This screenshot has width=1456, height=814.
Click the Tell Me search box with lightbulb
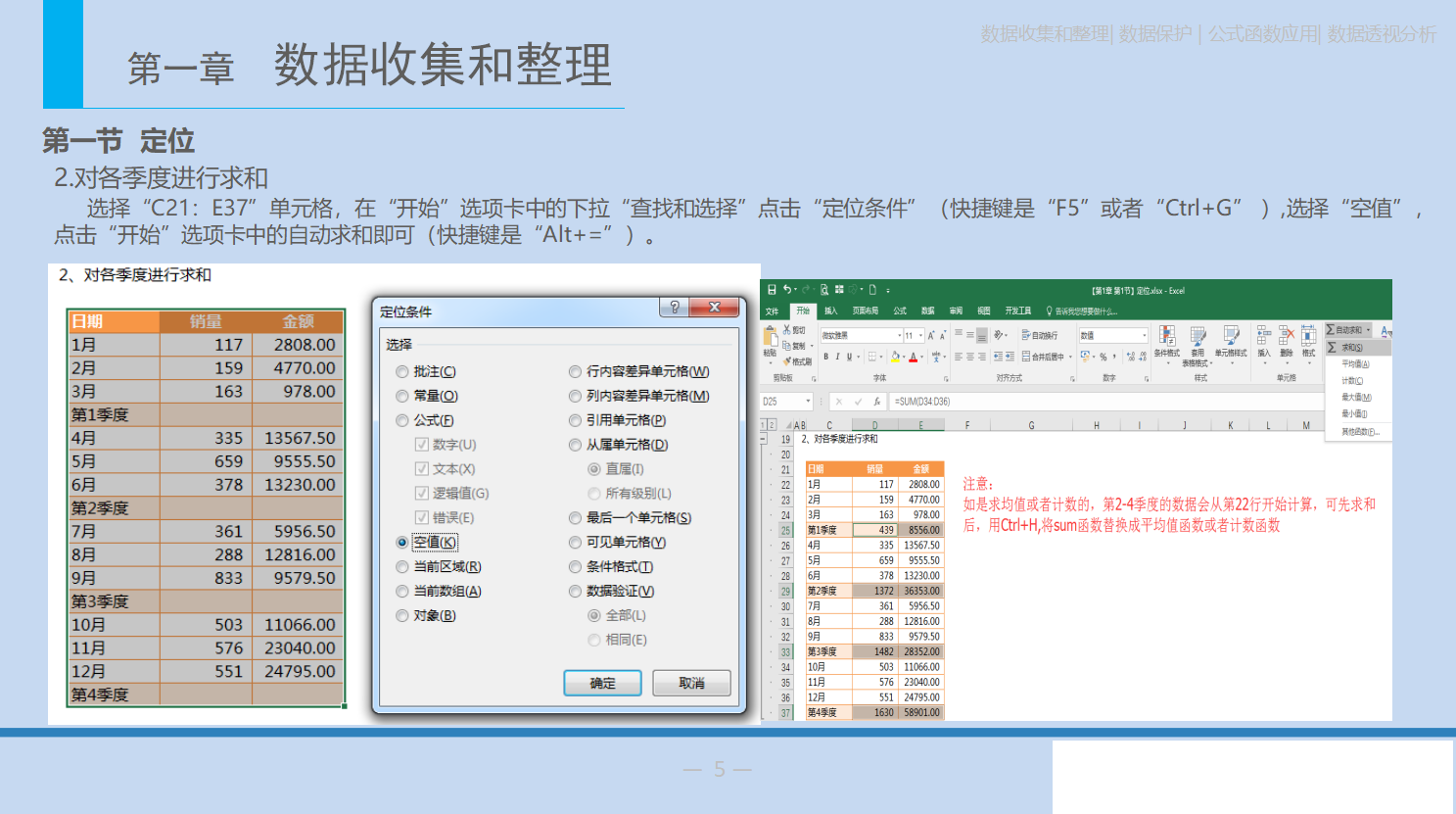tap(1081, 311)
